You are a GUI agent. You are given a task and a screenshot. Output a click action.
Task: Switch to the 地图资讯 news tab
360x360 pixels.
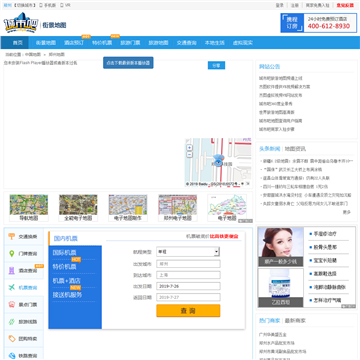pos(295,149)
